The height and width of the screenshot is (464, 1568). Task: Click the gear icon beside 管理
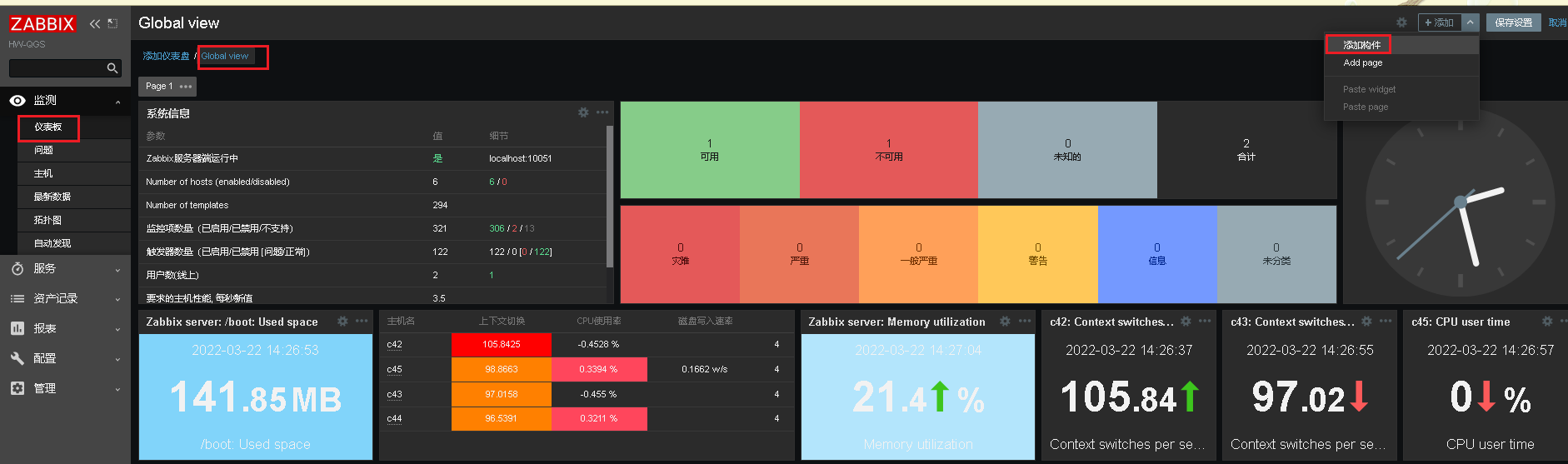[17, 388]
